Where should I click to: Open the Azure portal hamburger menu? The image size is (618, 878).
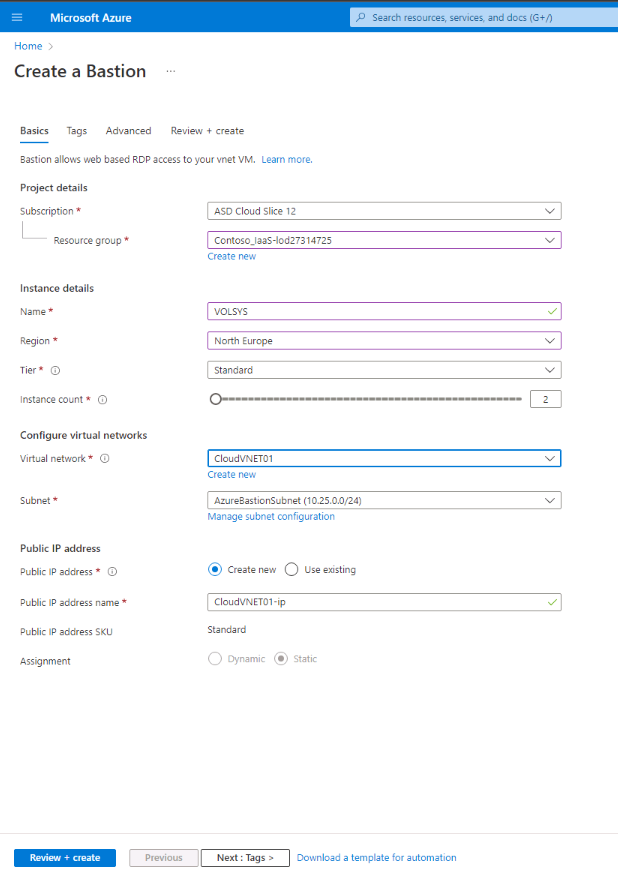pyautogui.click(x=16, y=17)
